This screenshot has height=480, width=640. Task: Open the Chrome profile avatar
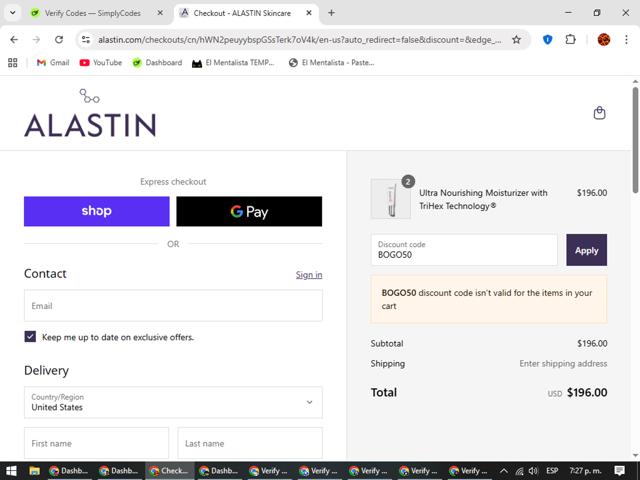[x=604, y=40]
